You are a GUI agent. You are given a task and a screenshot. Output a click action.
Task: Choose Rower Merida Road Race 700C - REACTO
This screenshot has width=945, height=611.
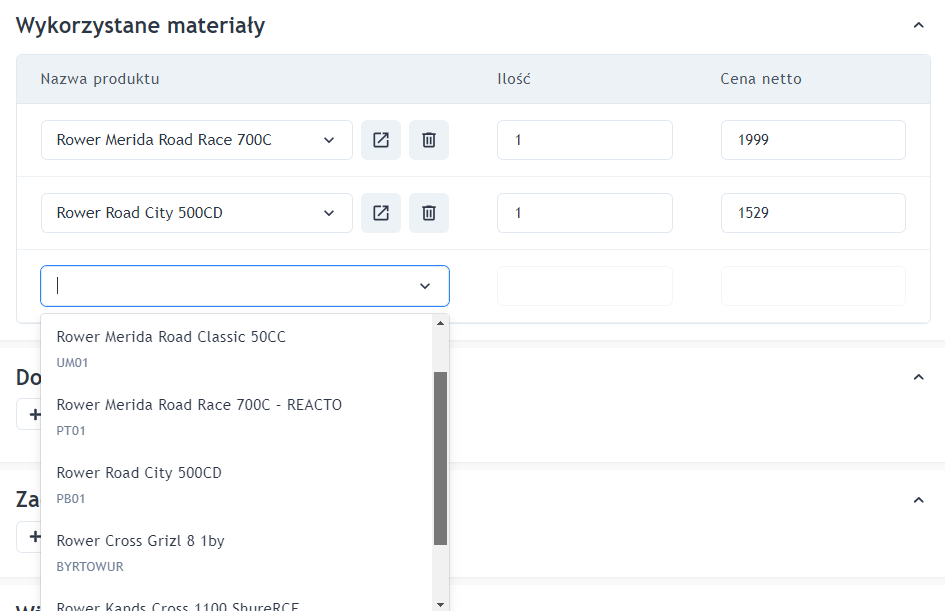click(237, 416)
